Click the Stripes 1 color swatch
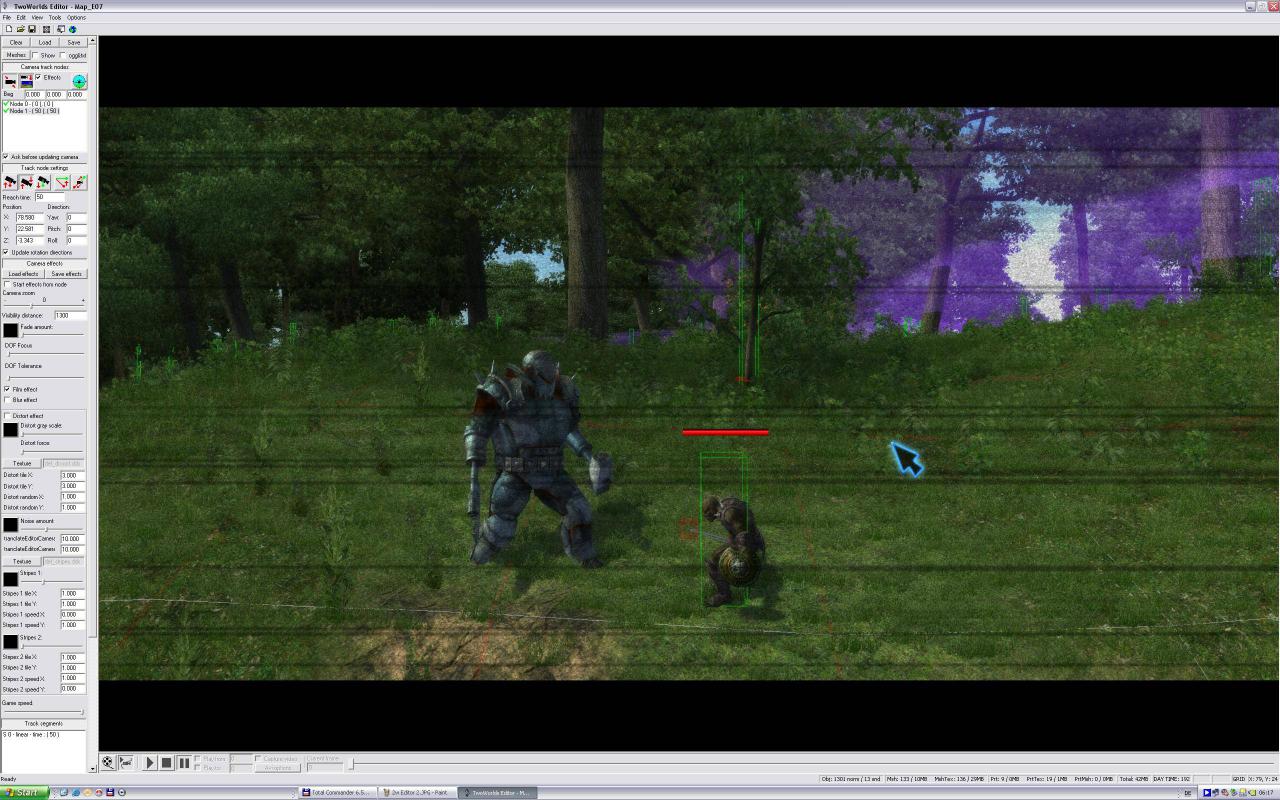The width and height of the screenshot is (1280, 800). pos(11,579)
